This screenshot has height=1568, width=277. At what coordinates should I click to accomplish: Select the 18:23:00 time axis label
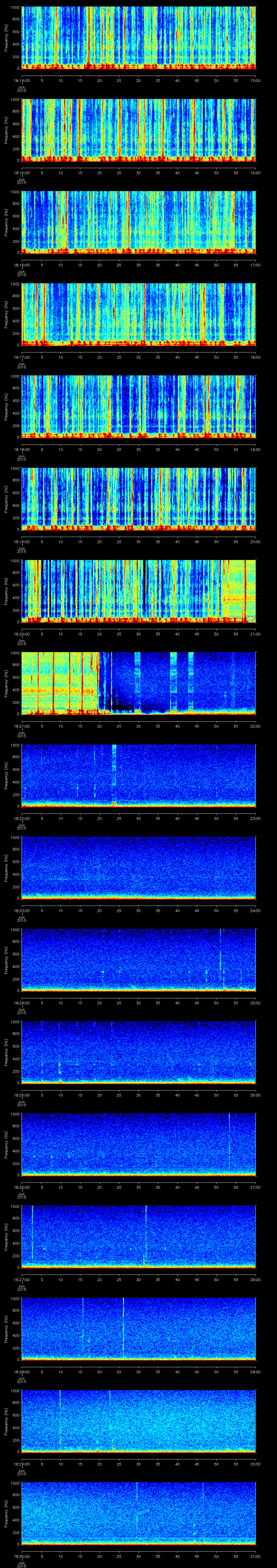pyautogui.click(x=21, y=910)
